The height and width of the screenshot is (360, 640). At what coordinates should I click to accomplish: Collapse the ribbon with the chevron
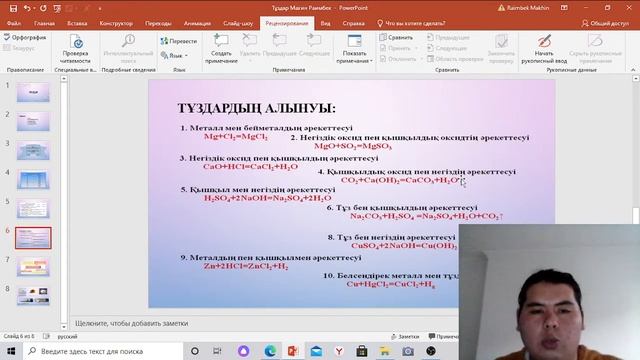pyautogui.click(x=633, y=70)
